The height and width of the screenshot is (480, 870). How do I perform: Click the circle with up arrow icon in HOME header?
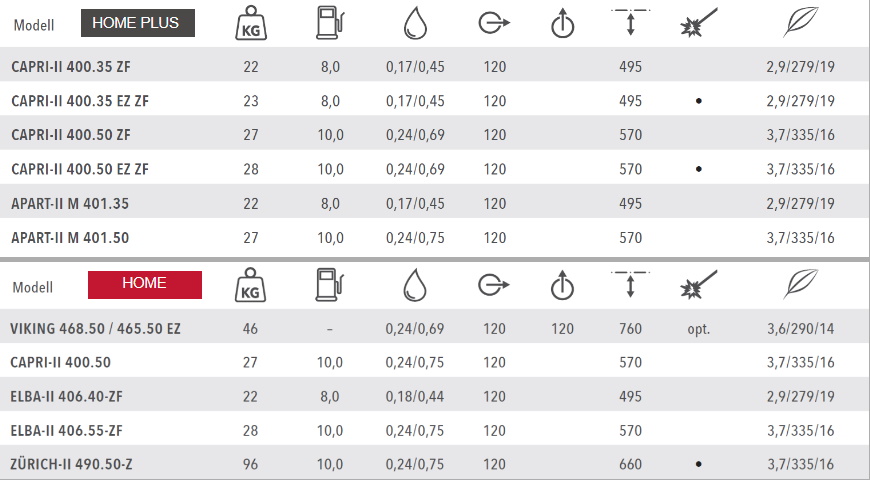click(562, 285)
